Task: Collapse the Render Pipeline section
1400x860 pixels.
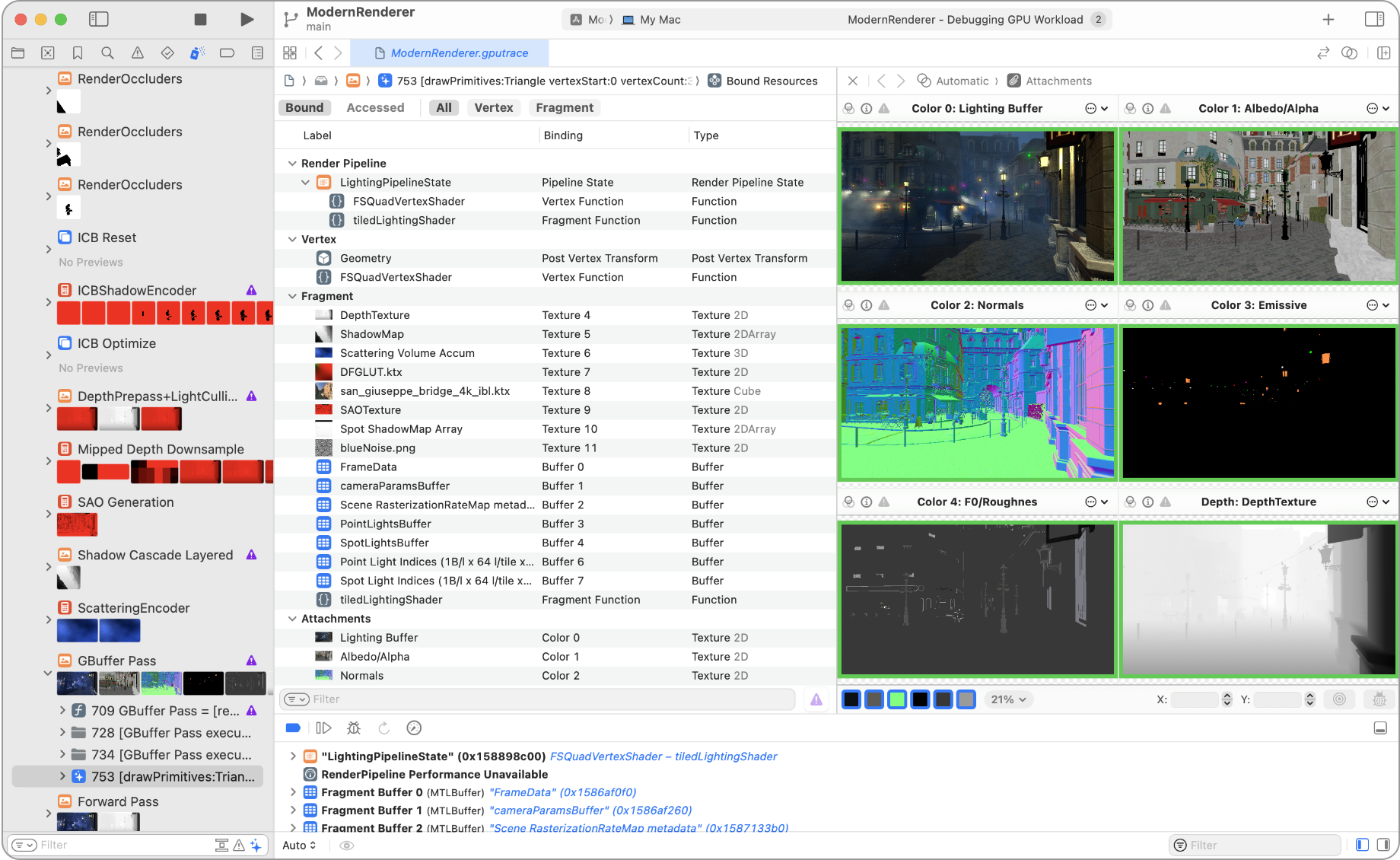Action: [292, 163]
